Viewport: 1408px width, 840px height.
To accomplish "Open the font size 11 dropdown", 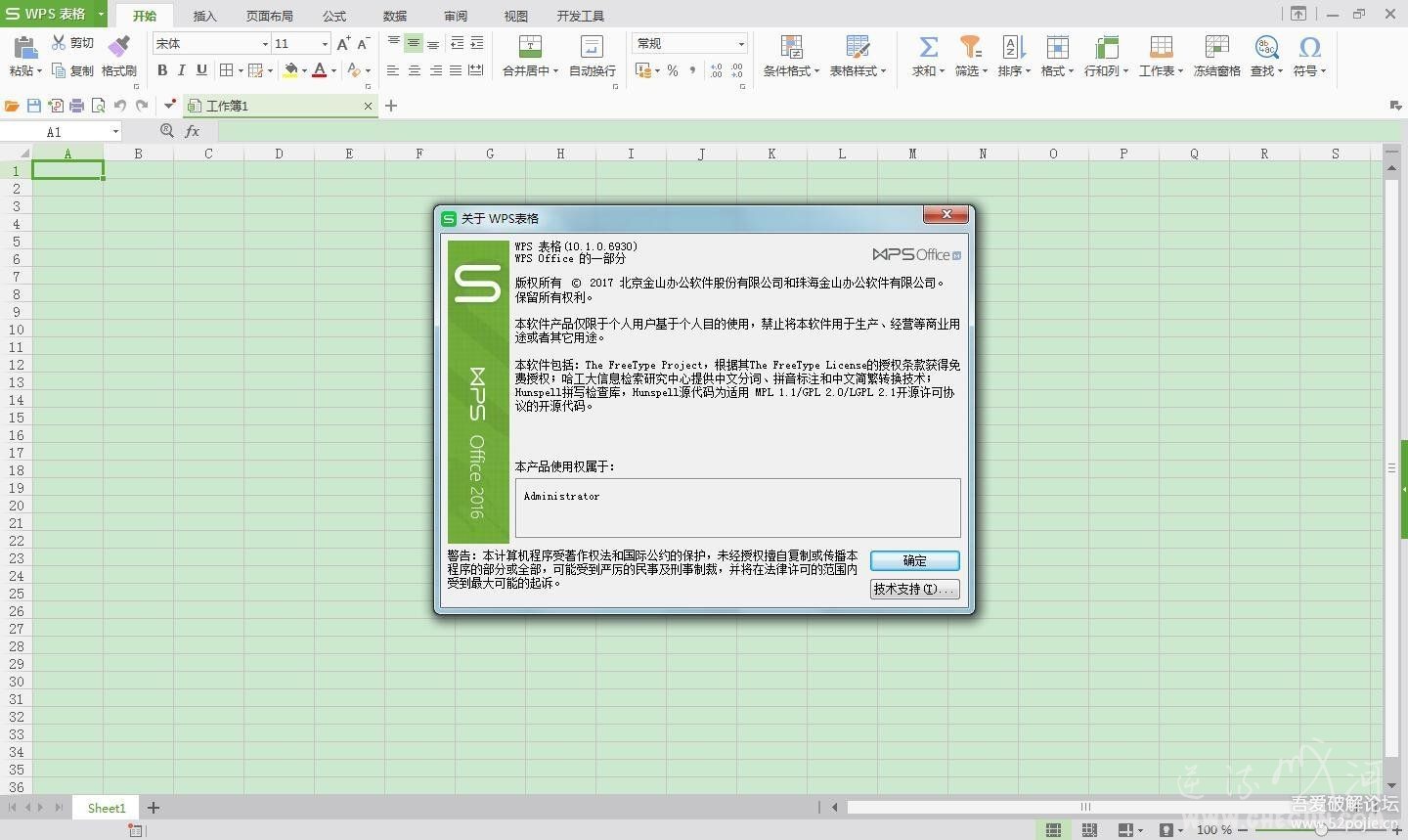I will pyautogui.click(x=325, y=44).
